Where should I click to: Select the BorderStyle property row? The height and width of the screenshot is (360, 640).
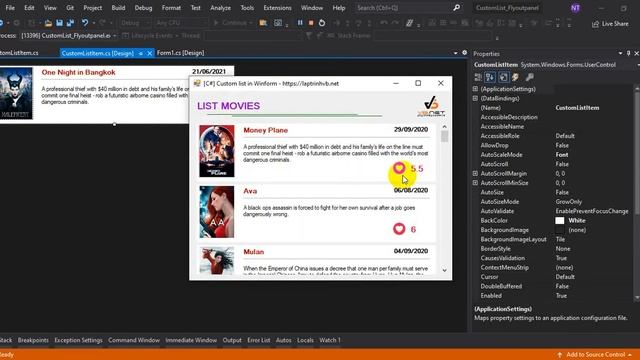click(x=553, y=249)
